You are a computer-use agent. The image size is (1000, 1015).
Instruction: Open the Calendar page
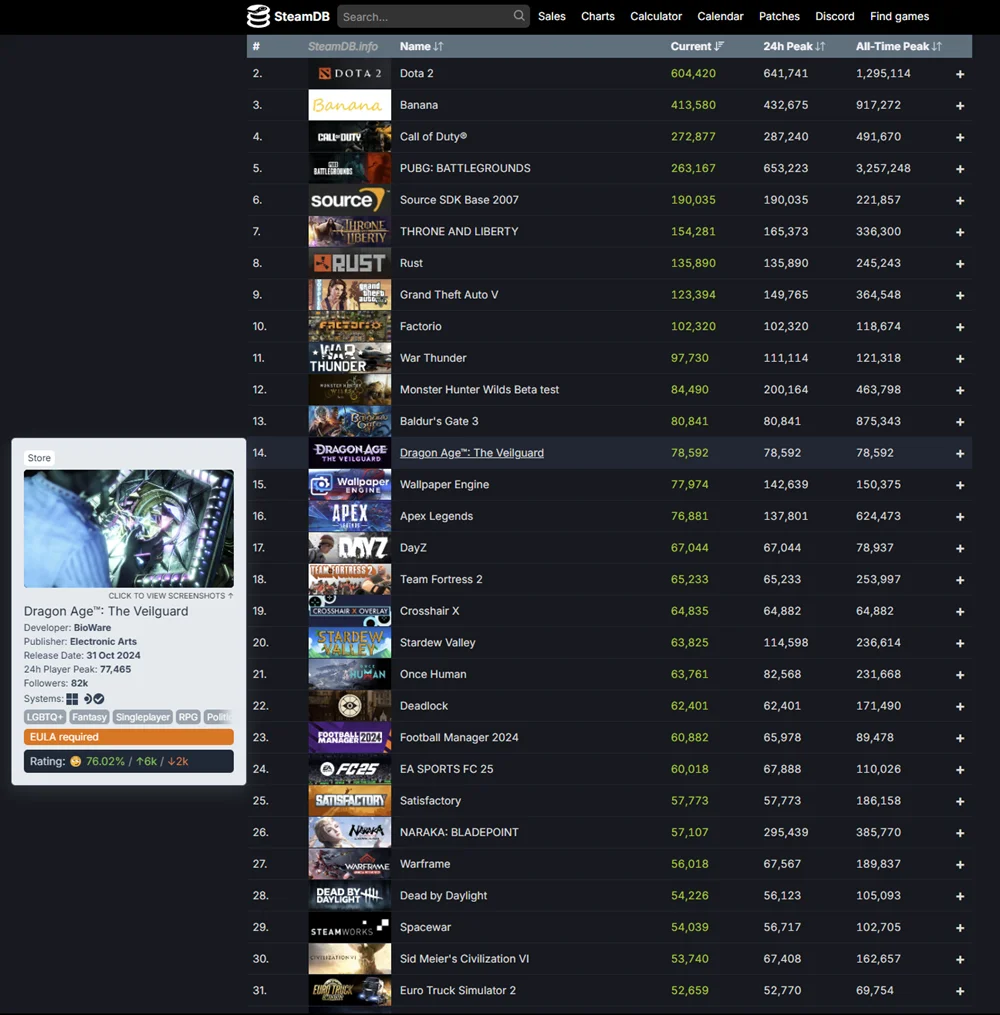(720, 16)
